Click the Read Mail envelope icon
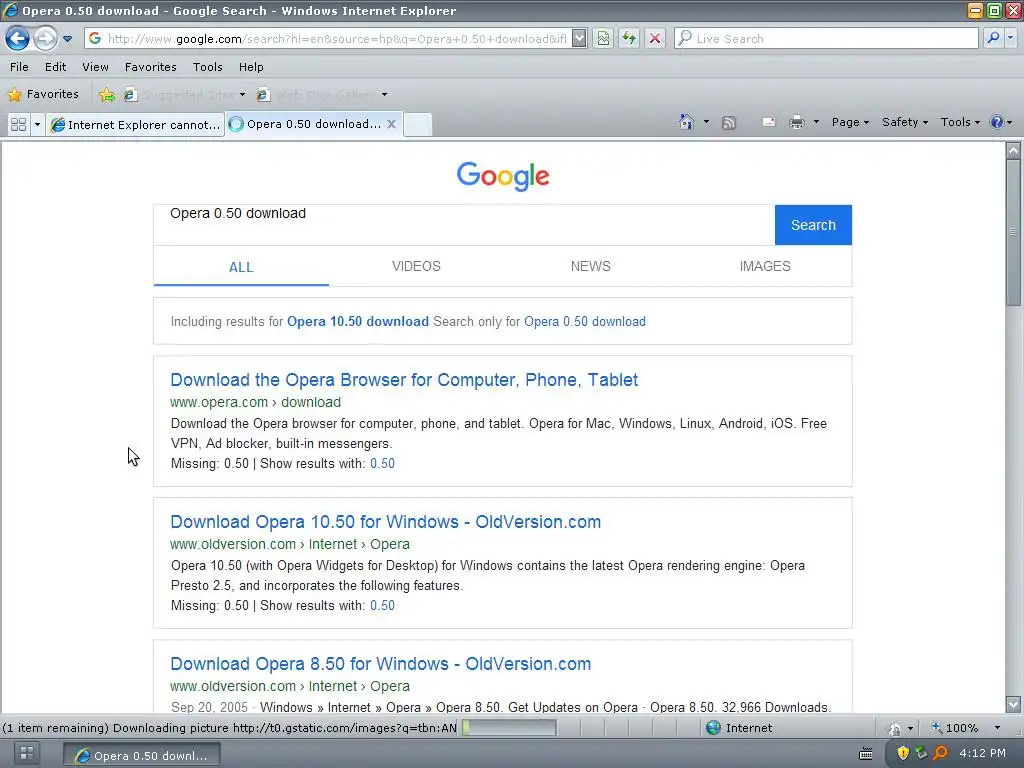Screen dimensions: 1024x768 click(769, 122)
